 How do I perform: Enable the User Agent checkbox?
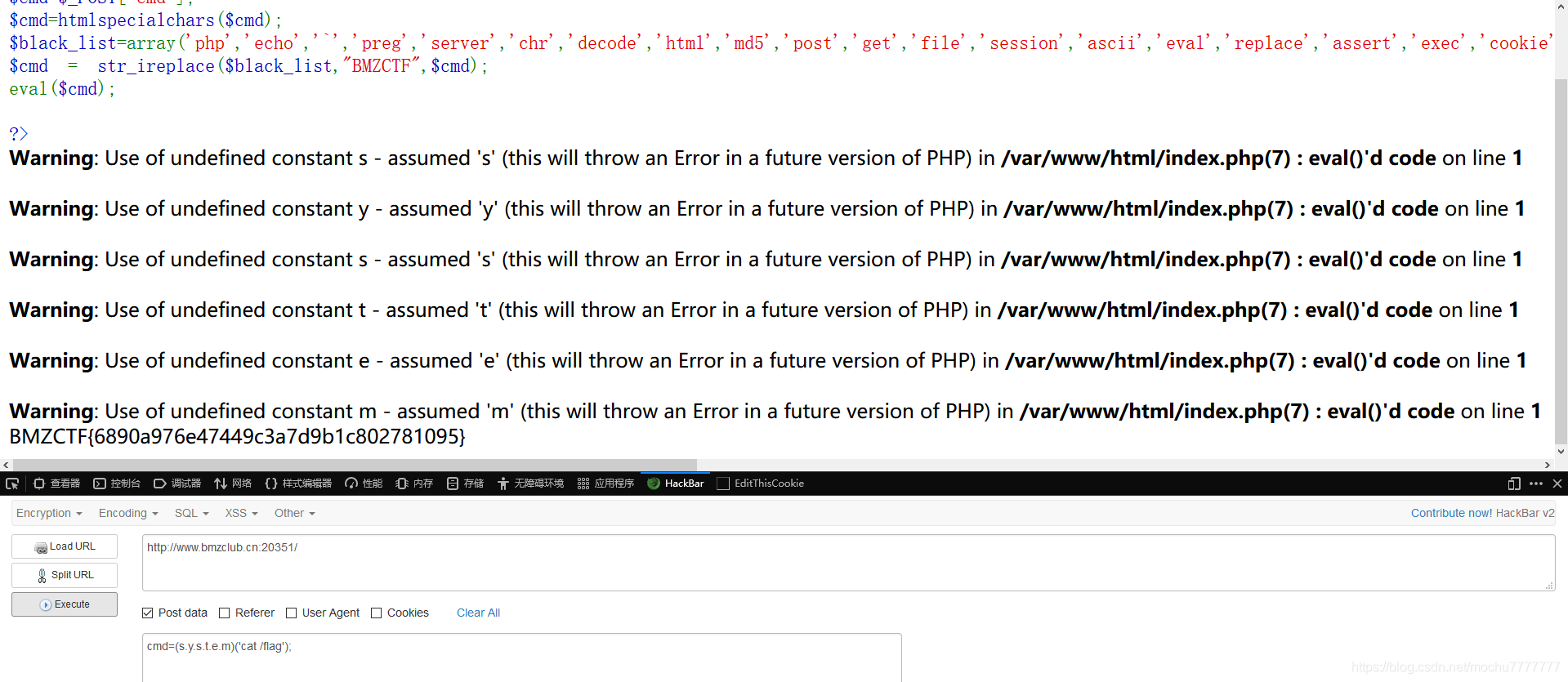292,613
